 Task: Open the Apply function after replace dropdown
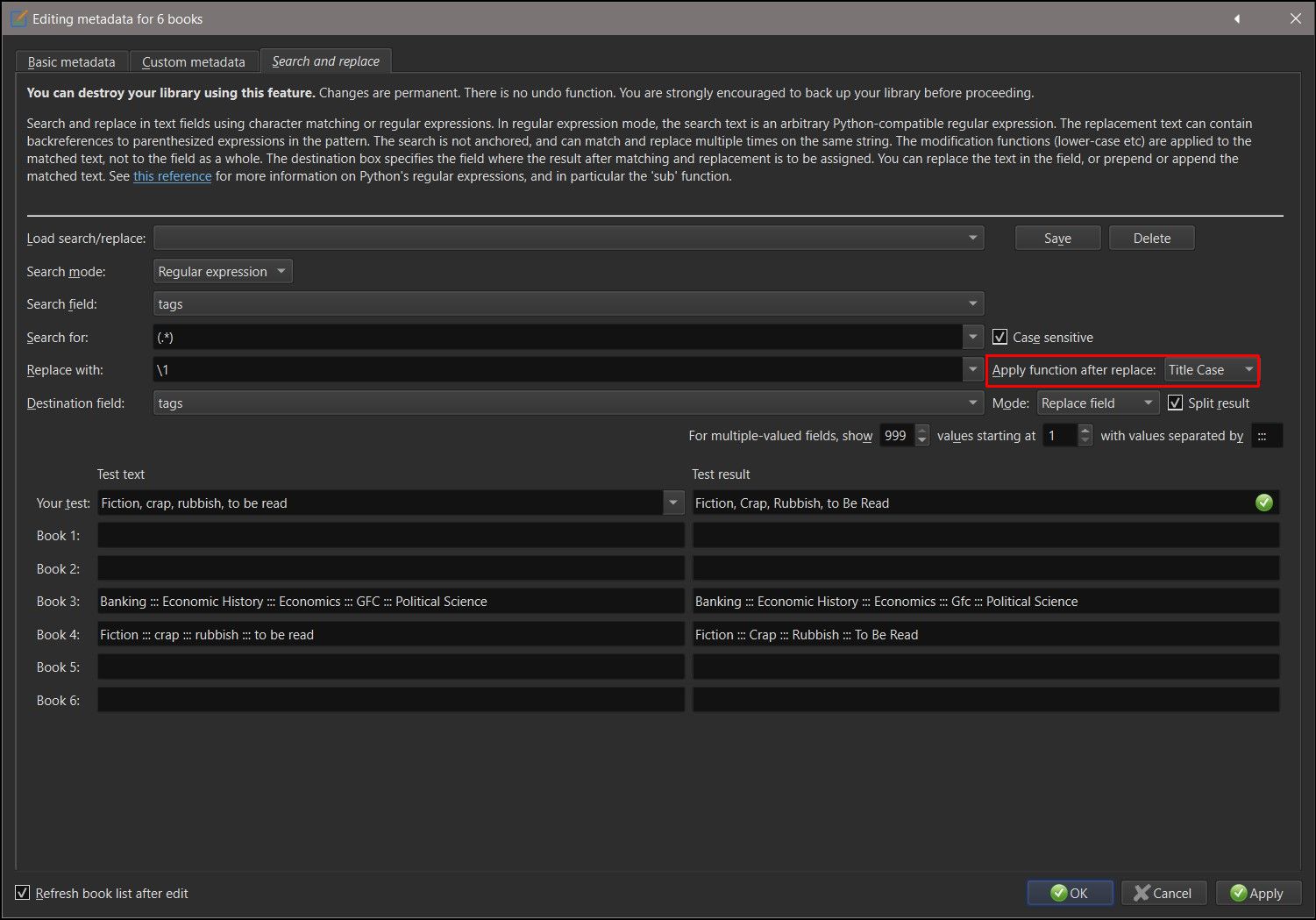point(1210,370)
